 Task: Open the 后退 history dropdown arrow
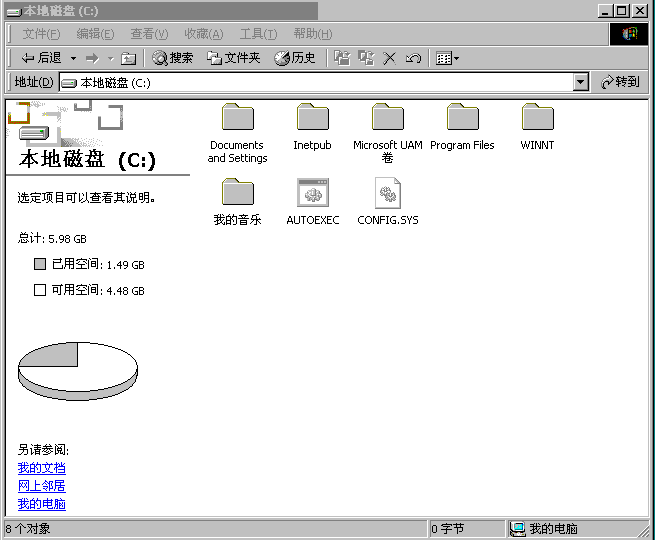click(x=74, y=58)
